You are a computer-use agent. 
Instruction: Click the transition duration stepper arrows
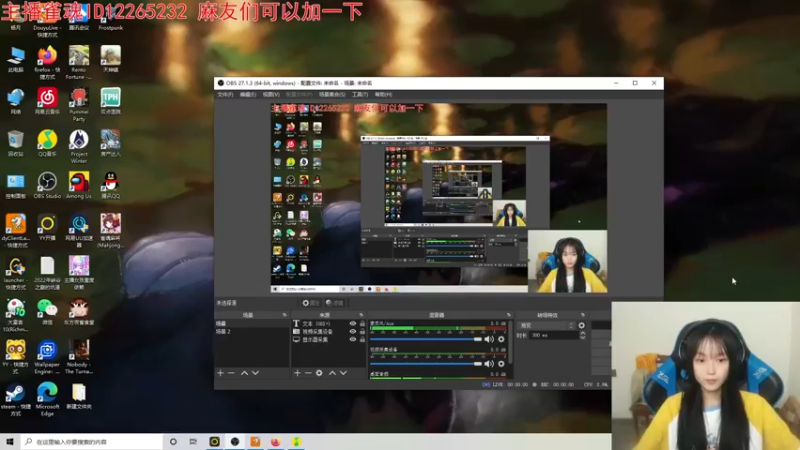583,335
